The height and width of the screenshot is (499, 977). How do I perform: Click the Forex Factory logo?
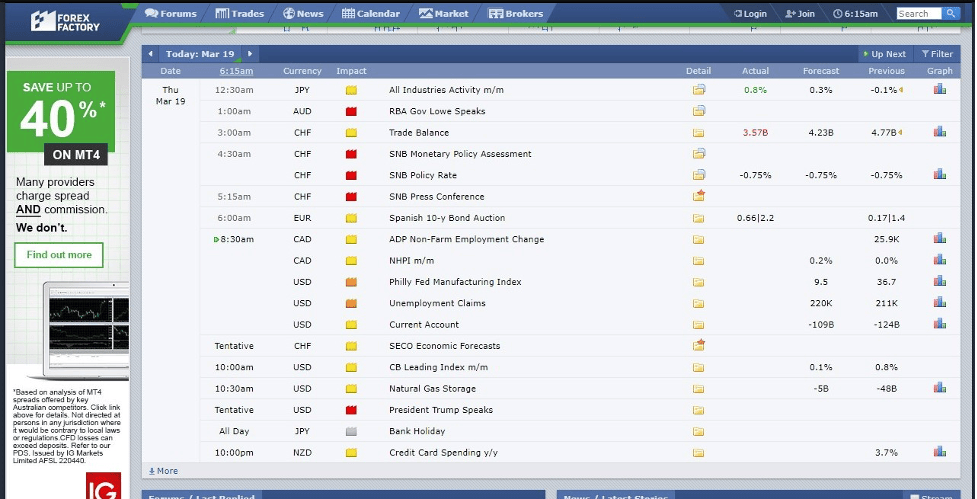65,19
